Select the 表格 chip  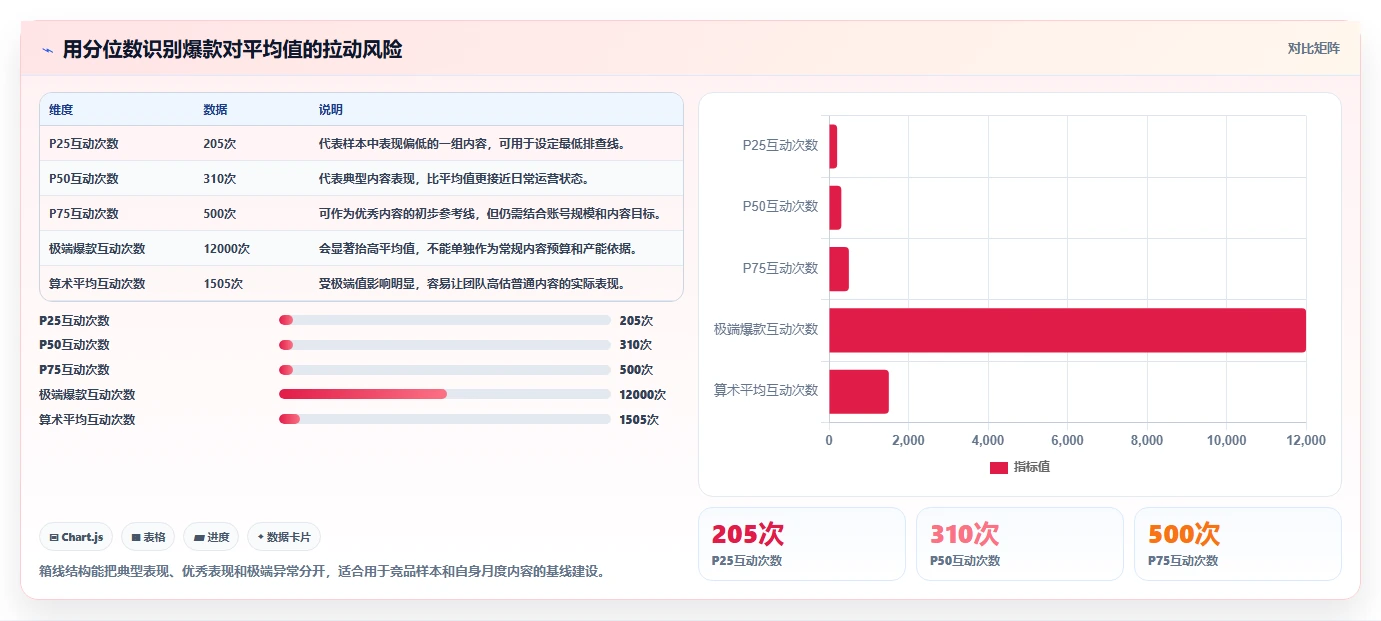[x=148, y=537]
